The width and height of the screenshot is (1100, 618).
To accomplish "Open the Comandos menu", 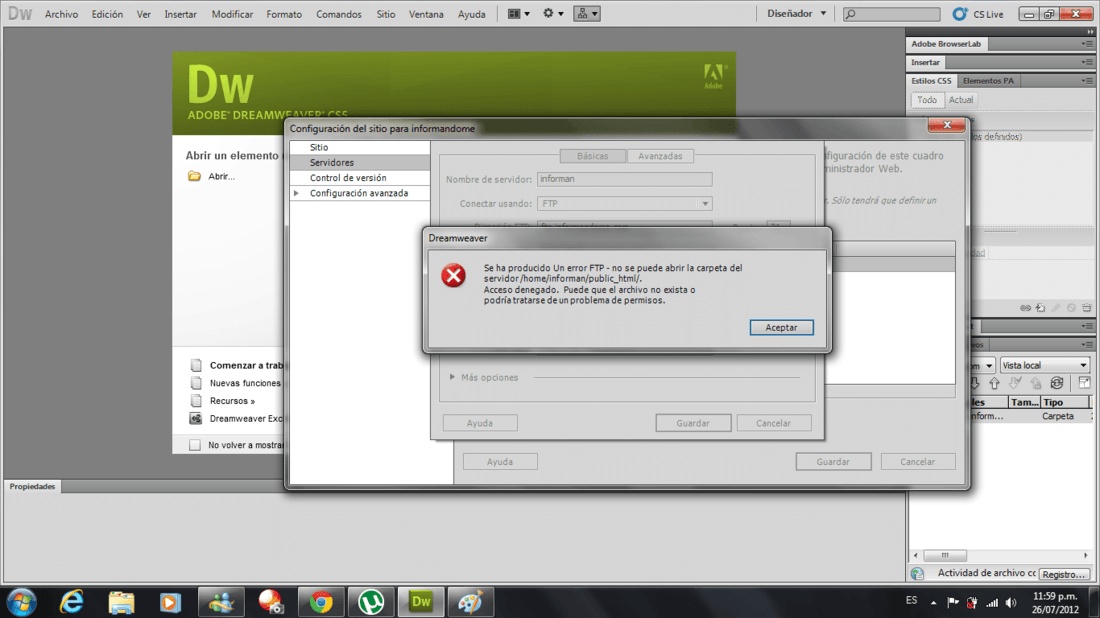I will click(x=339, y=14).
